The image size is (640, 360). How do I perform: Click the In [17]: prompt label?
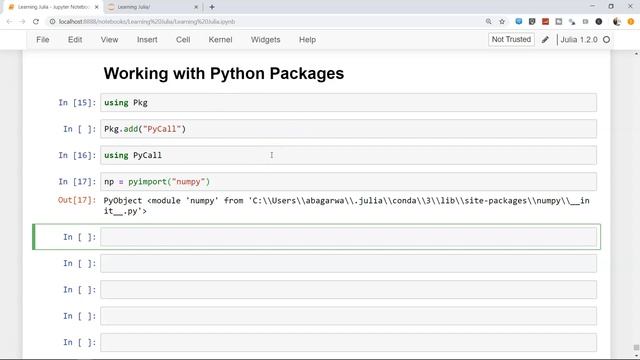click(x=77, y=182)
